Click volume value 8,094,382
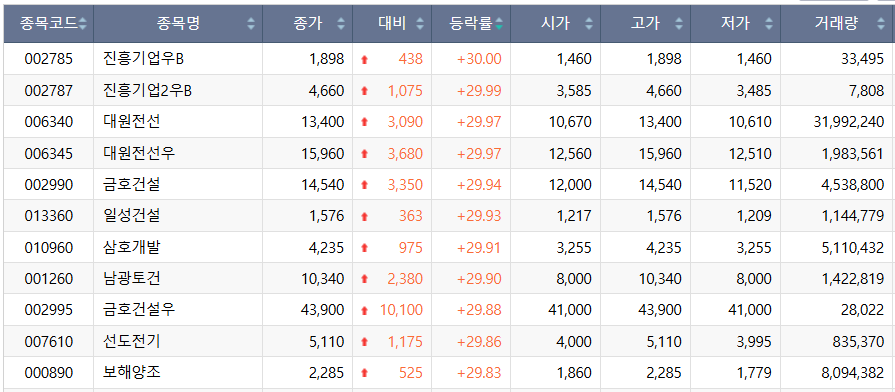 pos(852,373)
